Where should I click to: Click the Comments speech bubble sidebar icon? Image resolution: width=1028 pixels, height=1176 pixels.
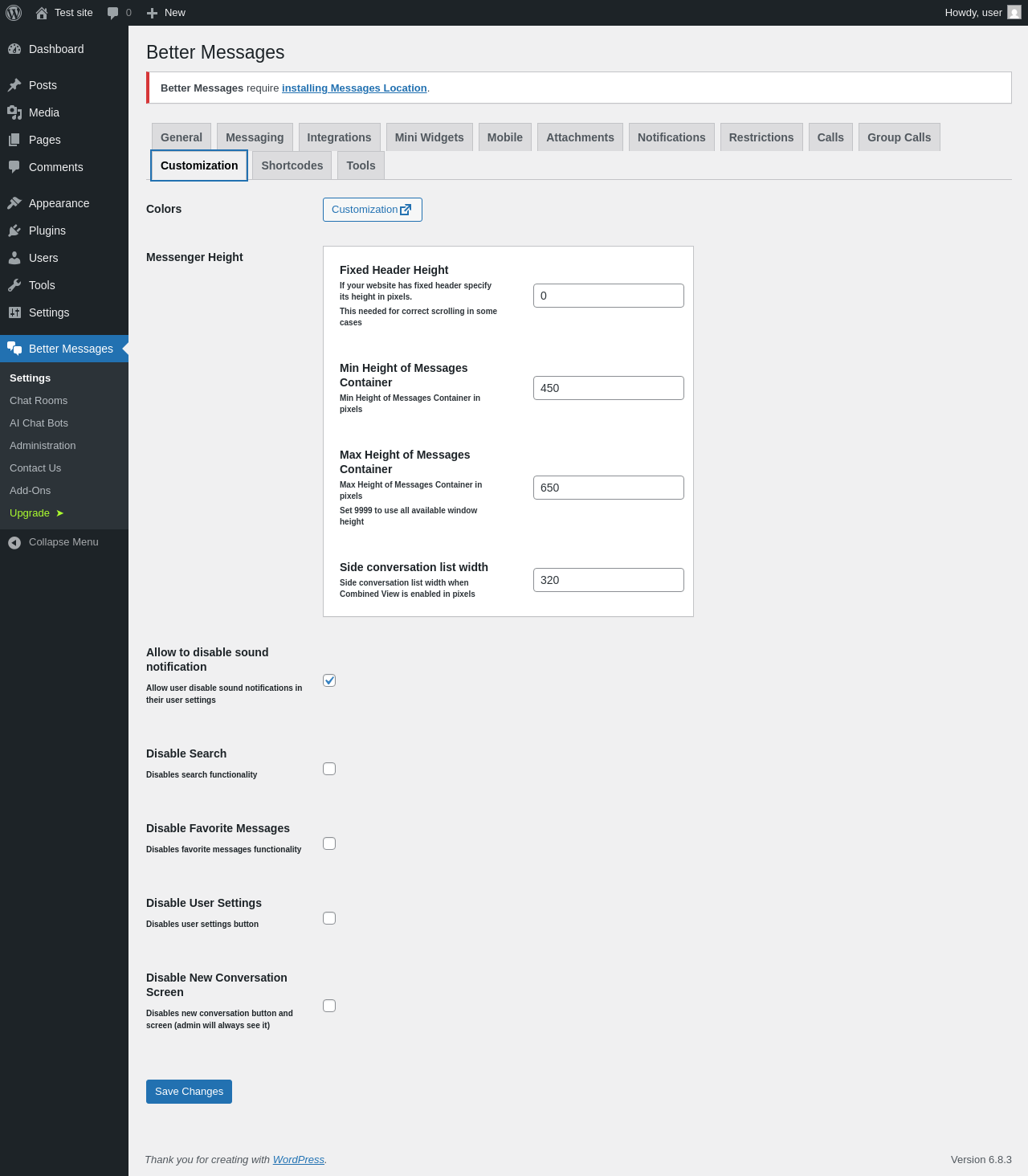[14, 167]
